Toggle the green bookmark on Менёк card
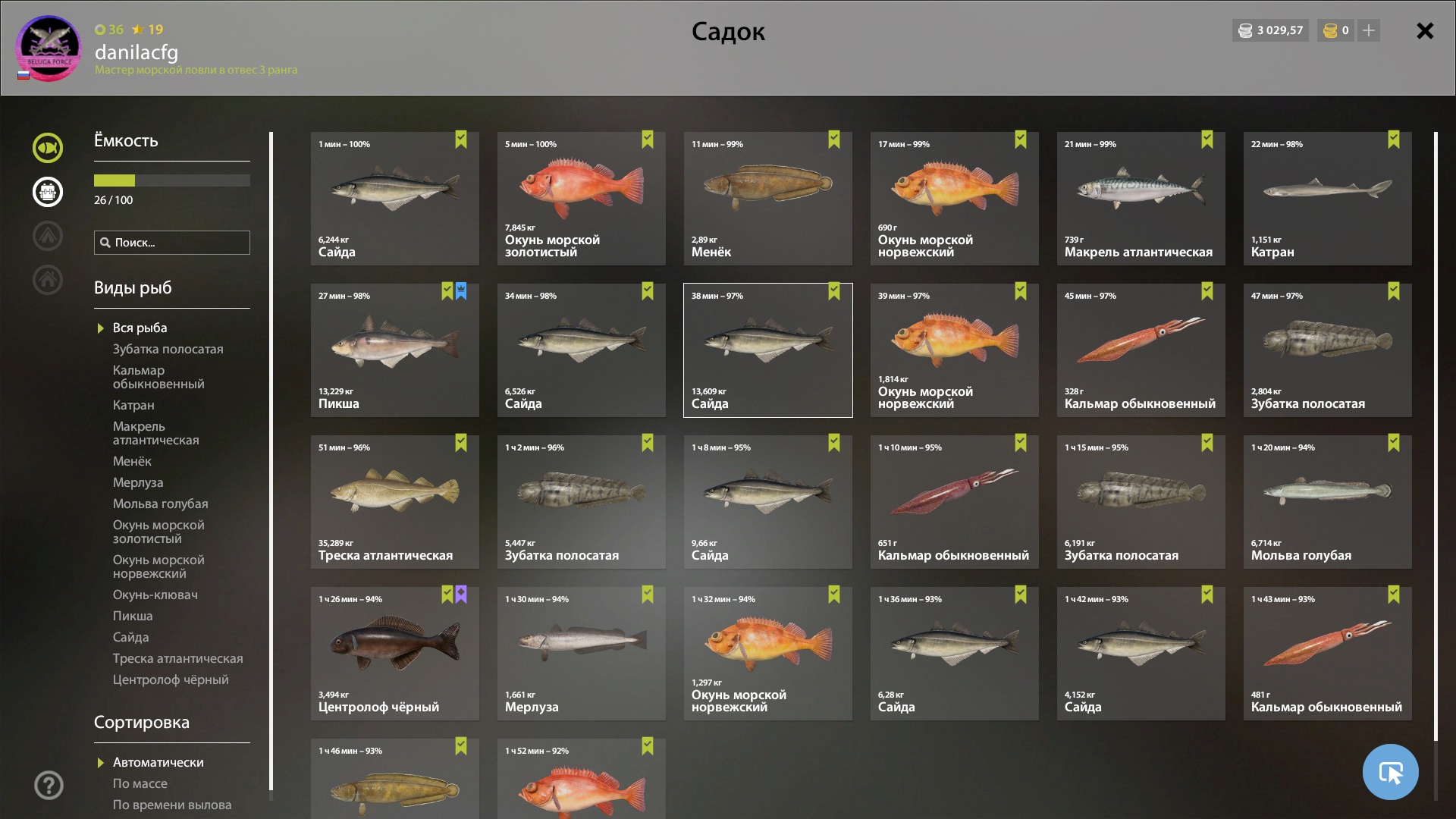This screenshot has width=1456, height=819. coord(834,140)
